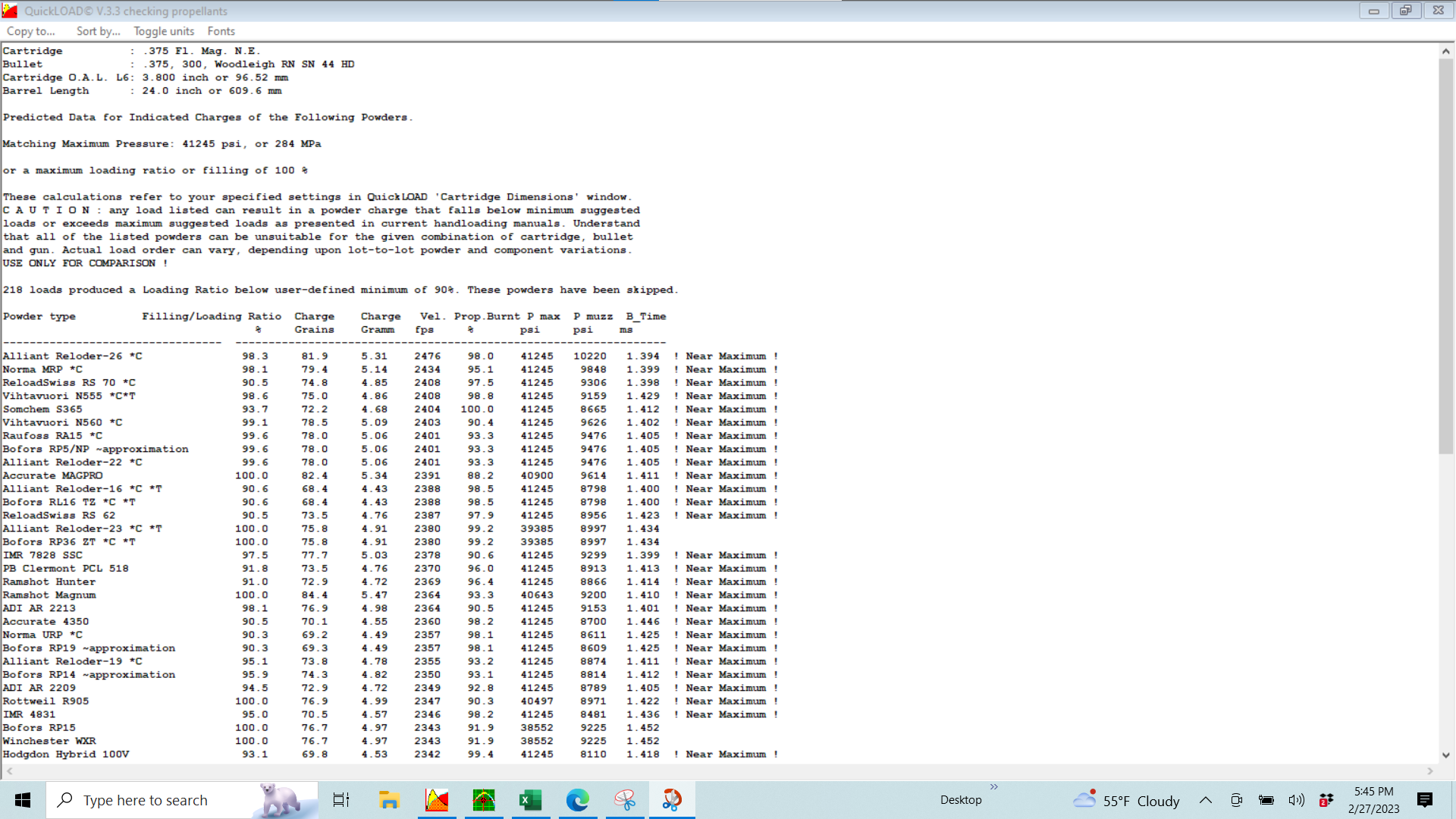The image size is (1456, 819).
Task: Open the active snip tool taskbar icon
Action: click(x=672, y=800)
